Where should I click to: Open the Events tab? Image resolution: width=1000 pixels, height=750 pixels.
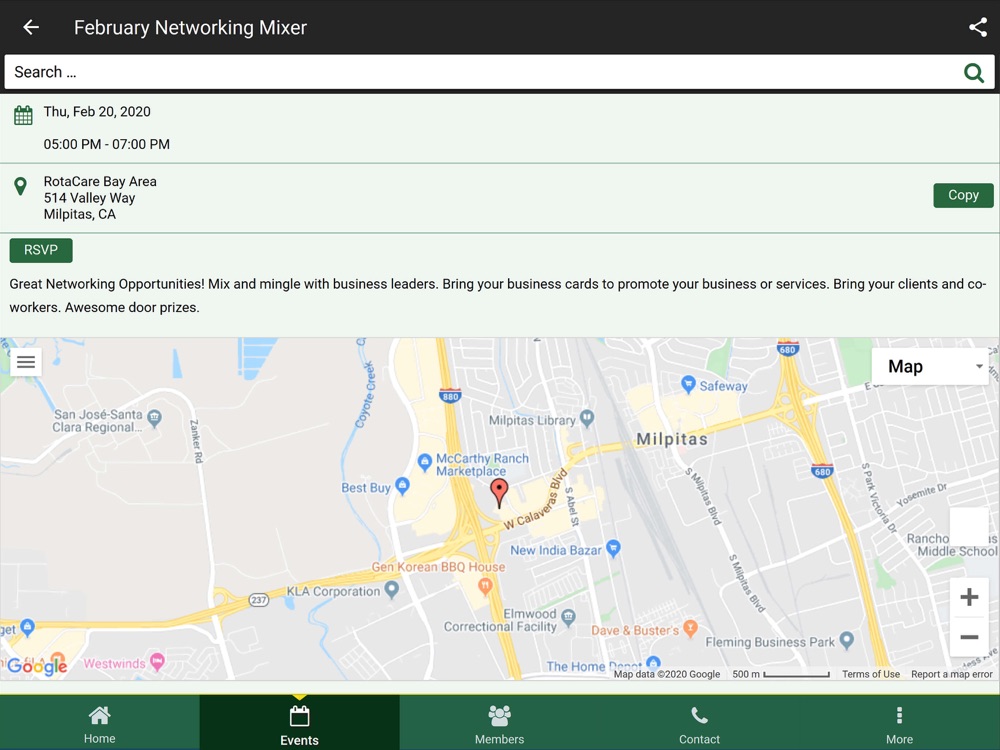coord(299,723)
